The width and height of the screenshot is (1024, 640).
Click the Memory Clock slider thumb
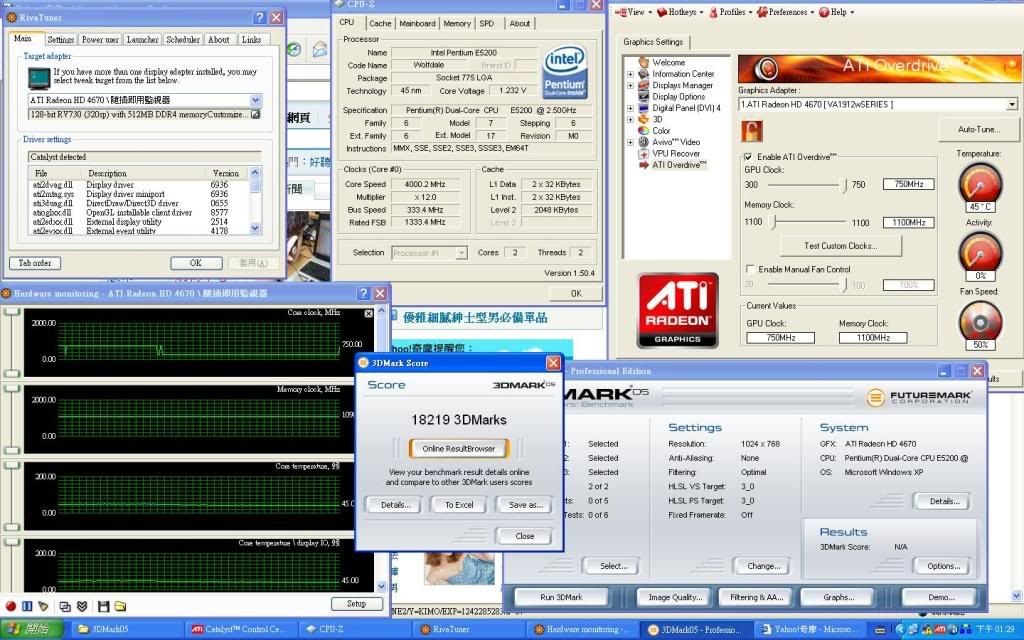[x=775, y=223]
